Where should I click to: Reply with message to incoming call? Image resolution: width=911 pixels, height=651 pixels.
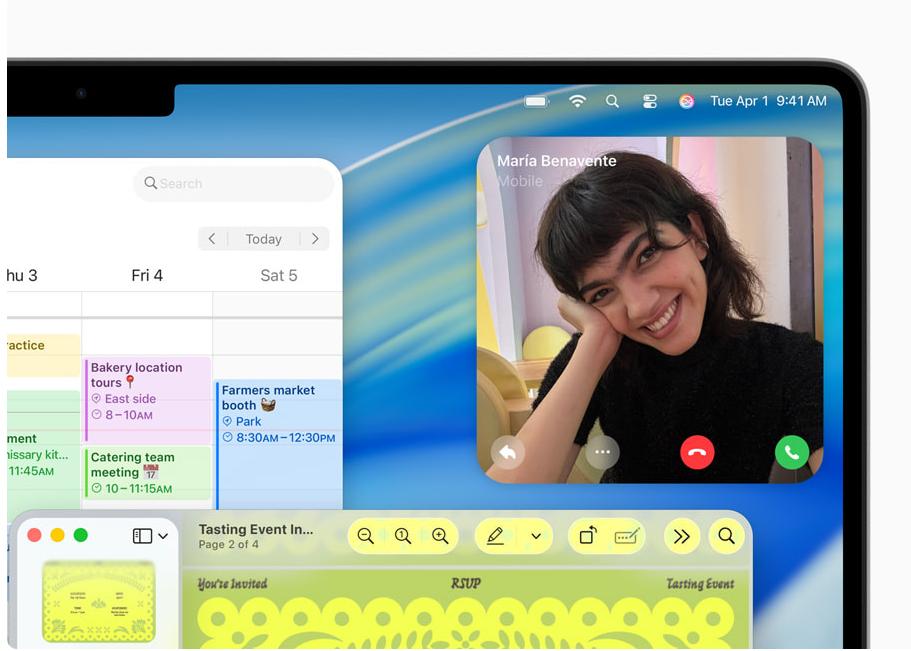coord(508,452)
